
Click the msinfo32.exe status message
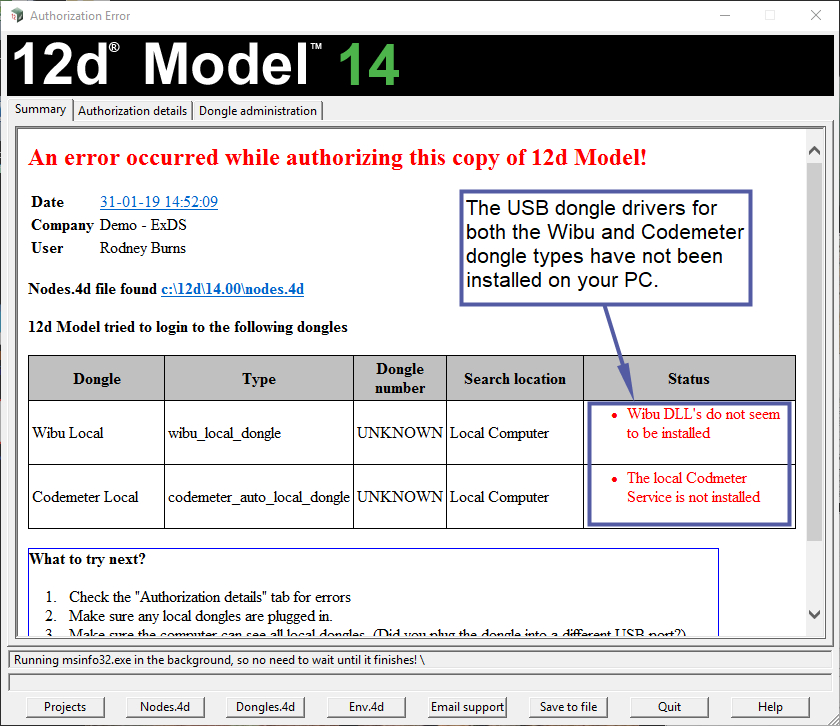point(219,660)
